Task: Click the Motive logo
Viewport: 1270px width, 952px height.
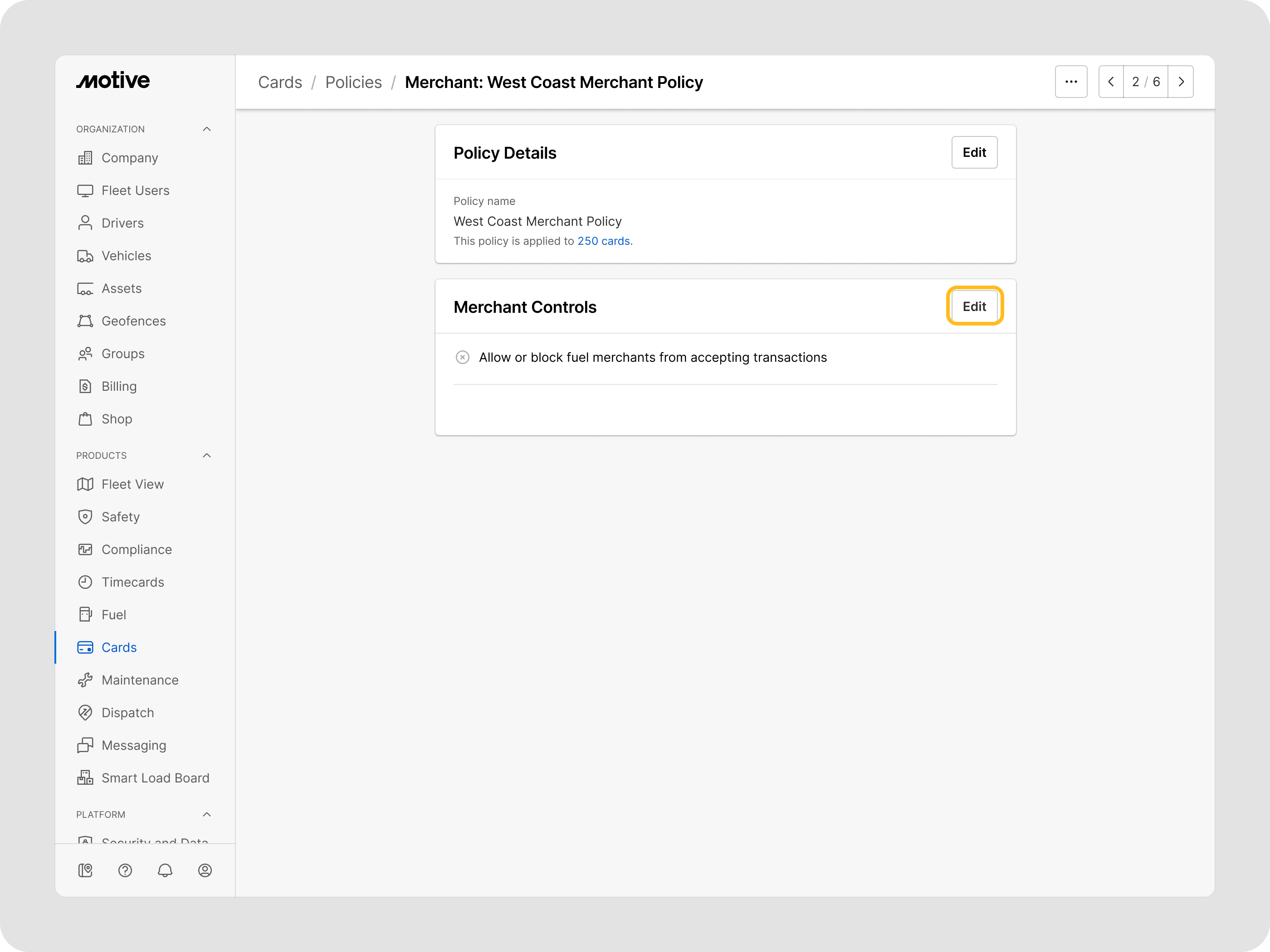Action: pyautogui.click(x=113, y=81)
